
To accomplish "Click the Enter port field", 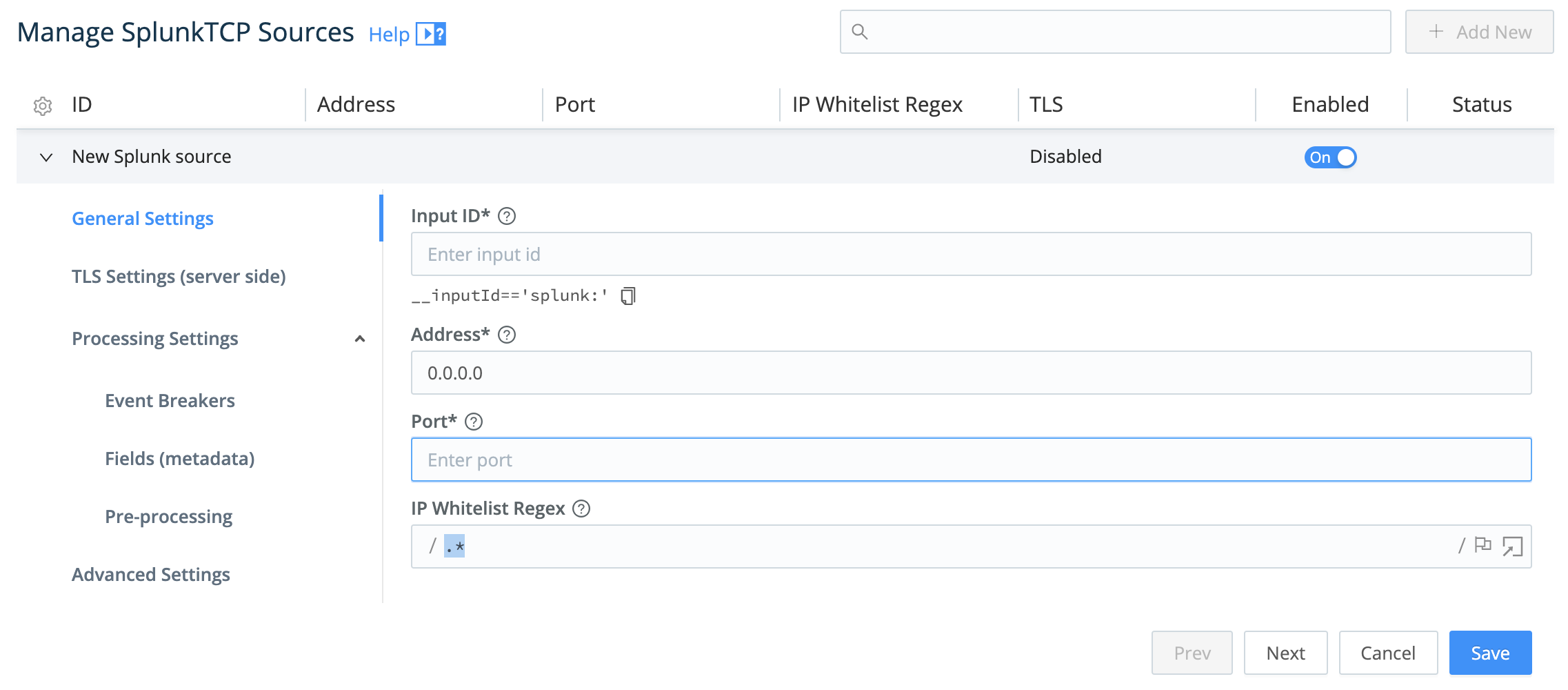I will [971, 460].
